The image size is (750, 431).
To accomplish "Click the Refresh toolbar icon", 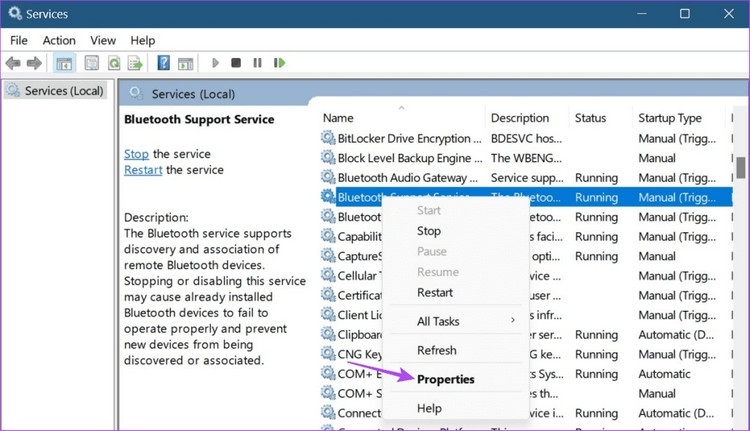I will coord(114,63).
